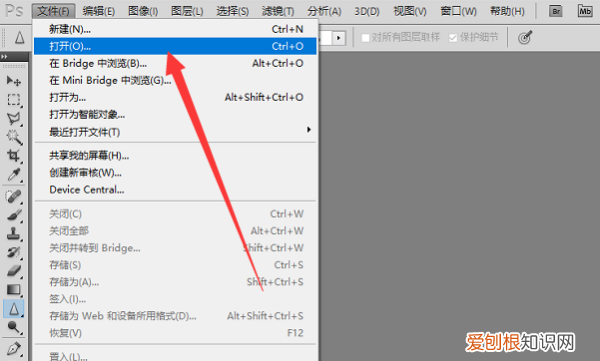Open the strength slider dropdown arrow
This screenshot has width=600, height=361.
point(339,38)
